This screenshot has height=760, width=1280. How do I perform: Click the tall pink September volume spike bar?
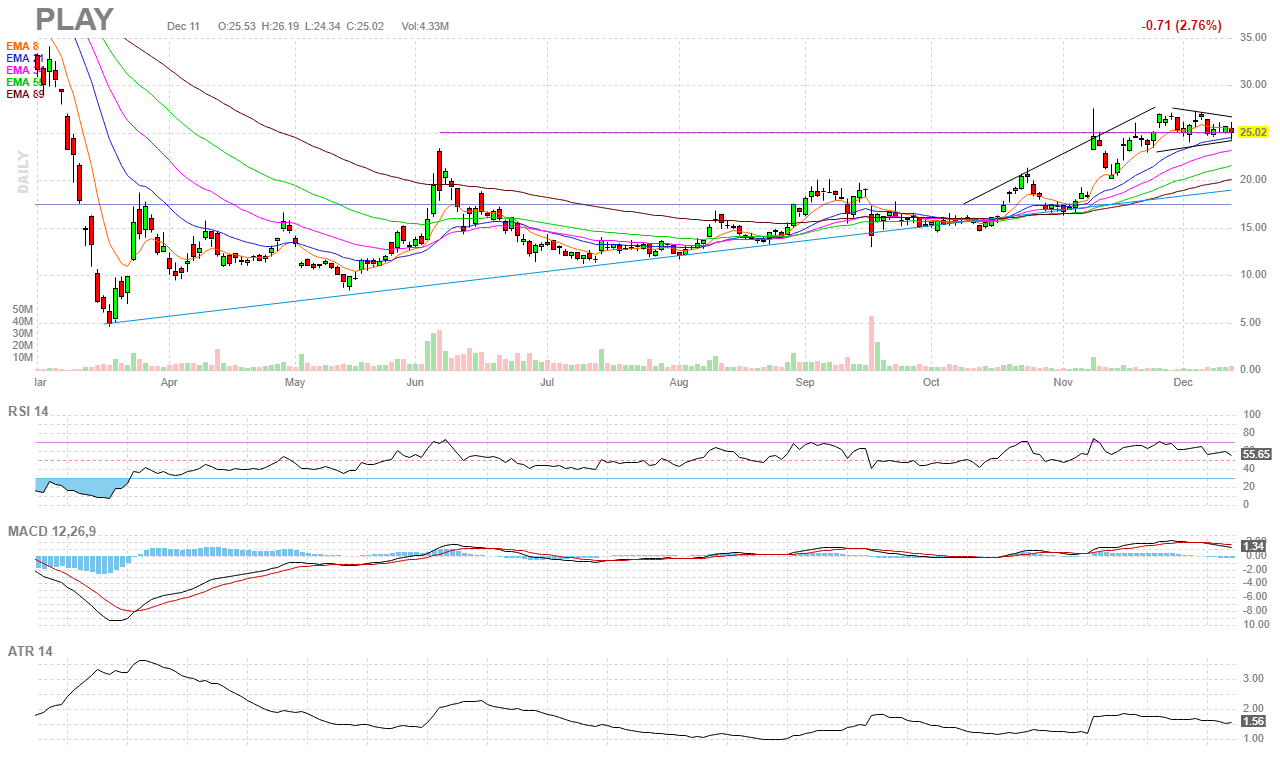(871, 342)
